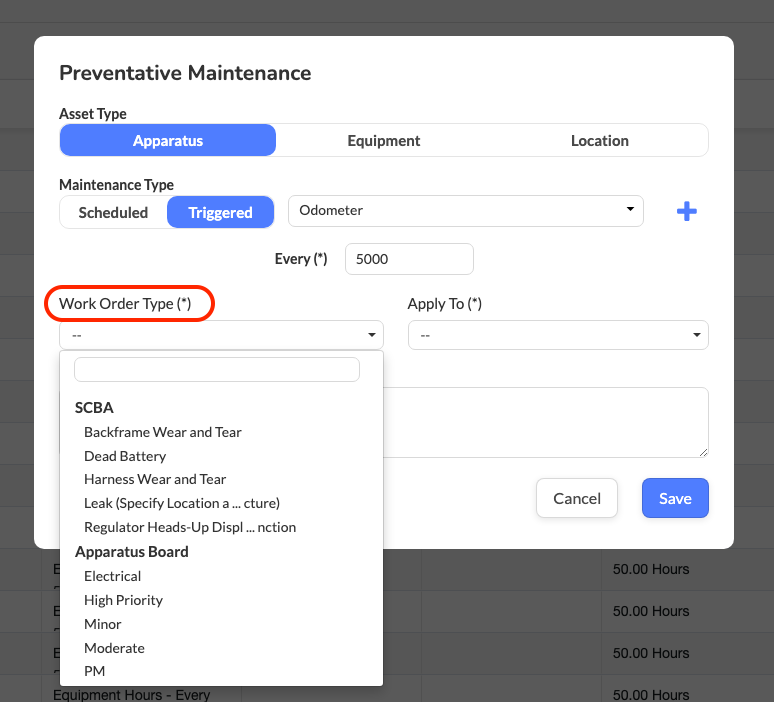This screenshot has height=702, width=774.
Task: Open the Apply To dropdown
Action: click(558, 335)
